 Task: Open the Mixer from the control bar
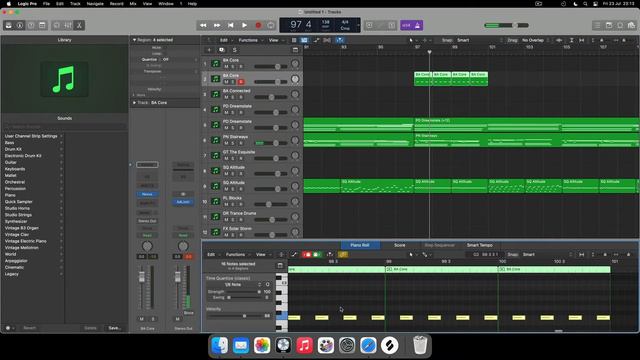pos(68,25)
